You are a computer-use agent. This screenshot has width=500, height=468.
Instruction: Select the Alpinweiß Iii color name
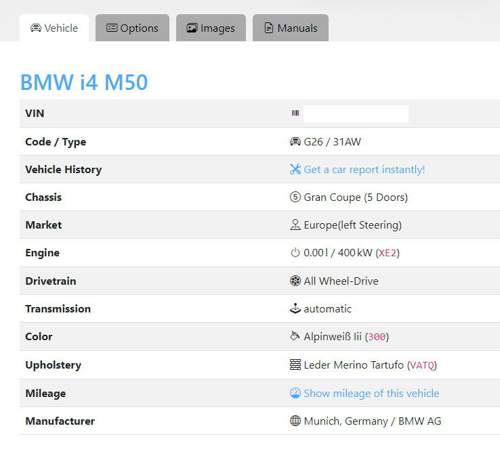333,337
